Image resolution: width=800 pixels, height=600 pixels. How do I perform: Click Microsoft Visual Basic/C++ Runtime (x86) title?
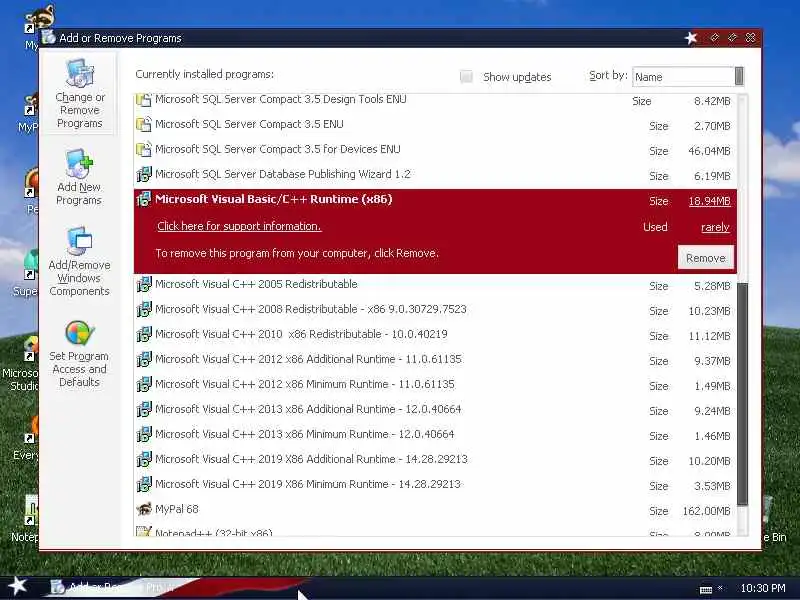click(x=273, y=199)
